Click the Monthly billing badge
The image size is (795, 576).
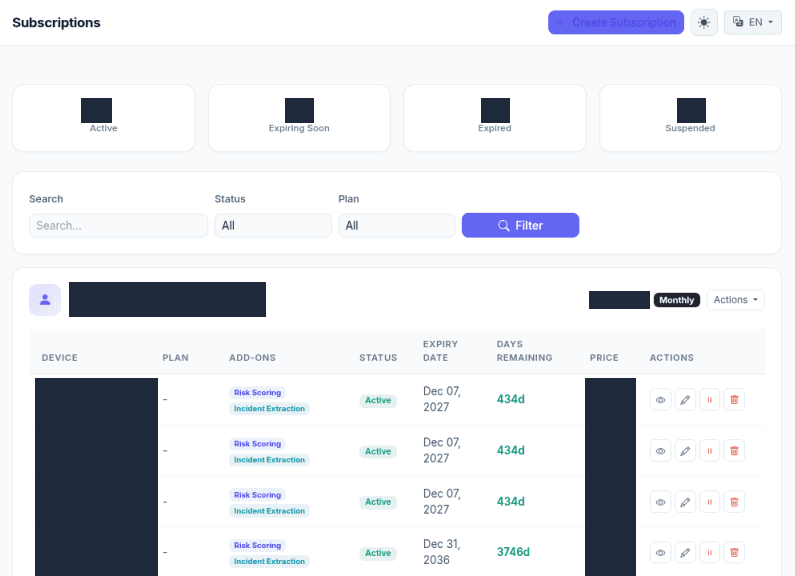coord(676,300)
